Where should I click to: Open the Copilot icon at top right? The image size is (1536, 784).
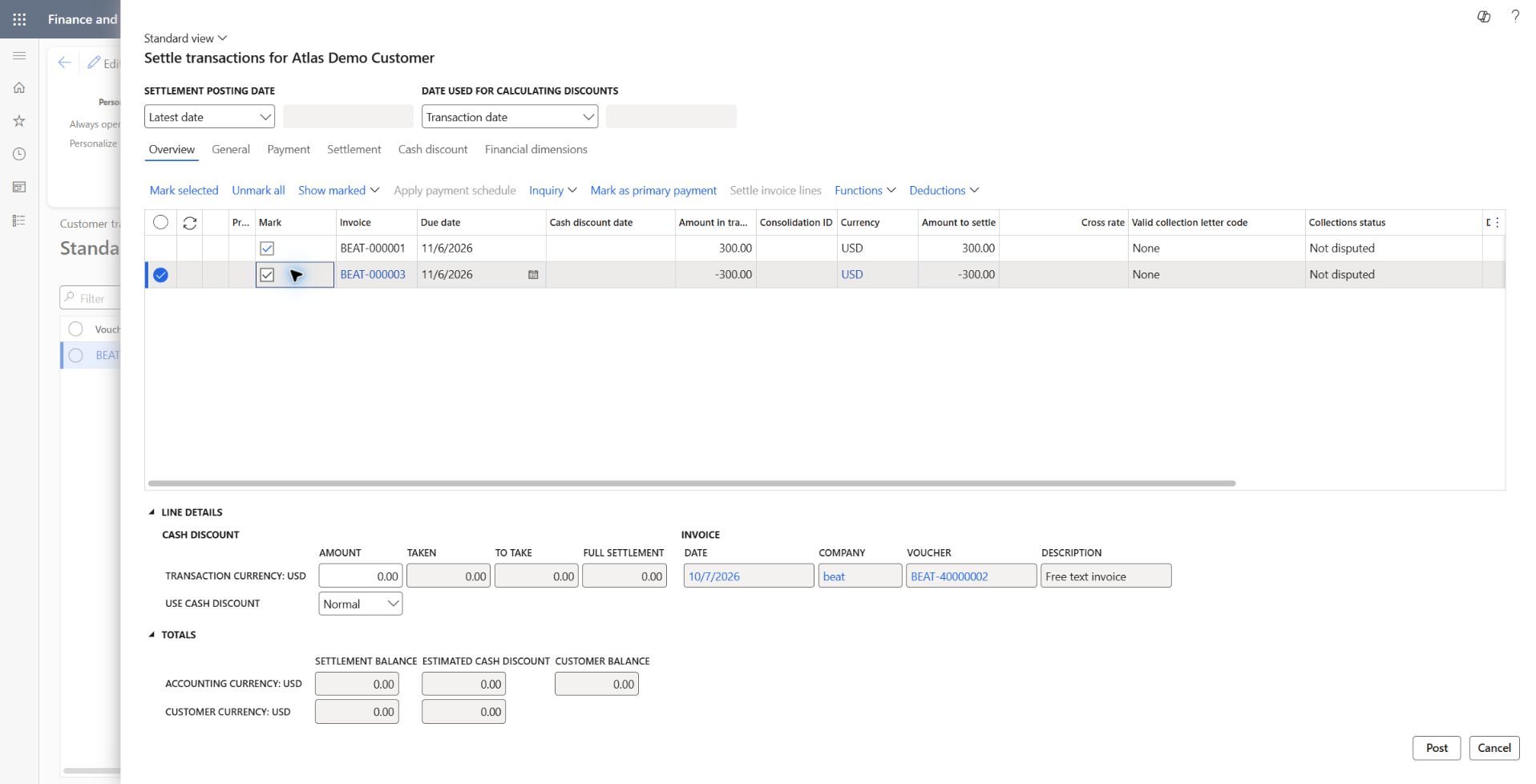pyautogui.click(x=1484, y=17)
